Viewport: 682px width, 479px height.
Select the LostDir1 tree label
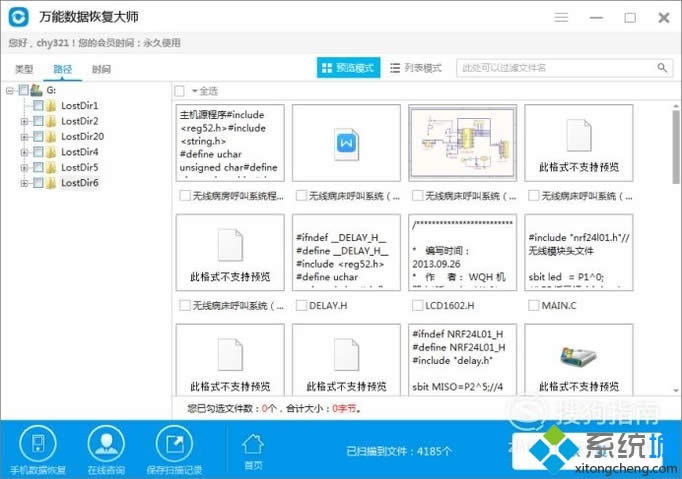[x=80, y=105]
